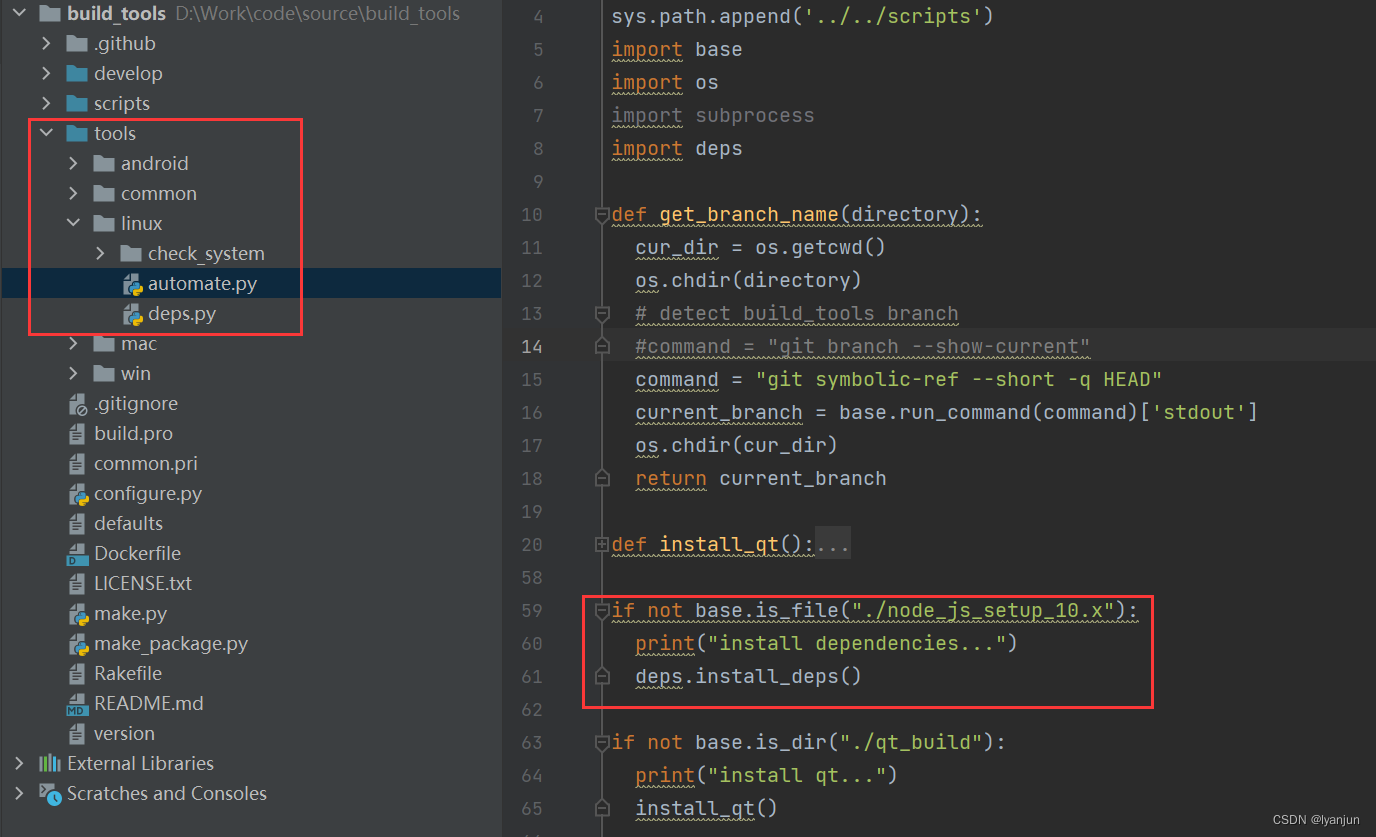
Task: Click the version file icon
Action: point(78,734)
